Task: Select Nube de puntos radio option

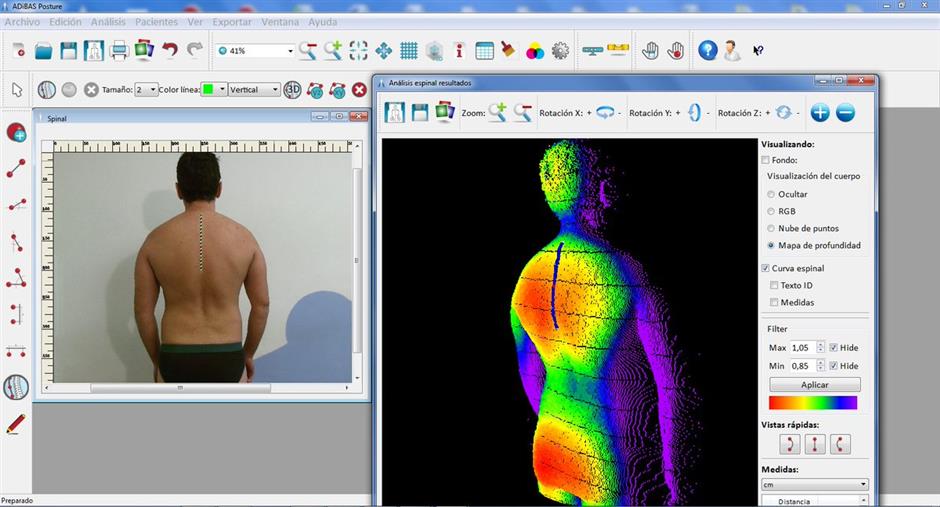Action: point(771,228)
